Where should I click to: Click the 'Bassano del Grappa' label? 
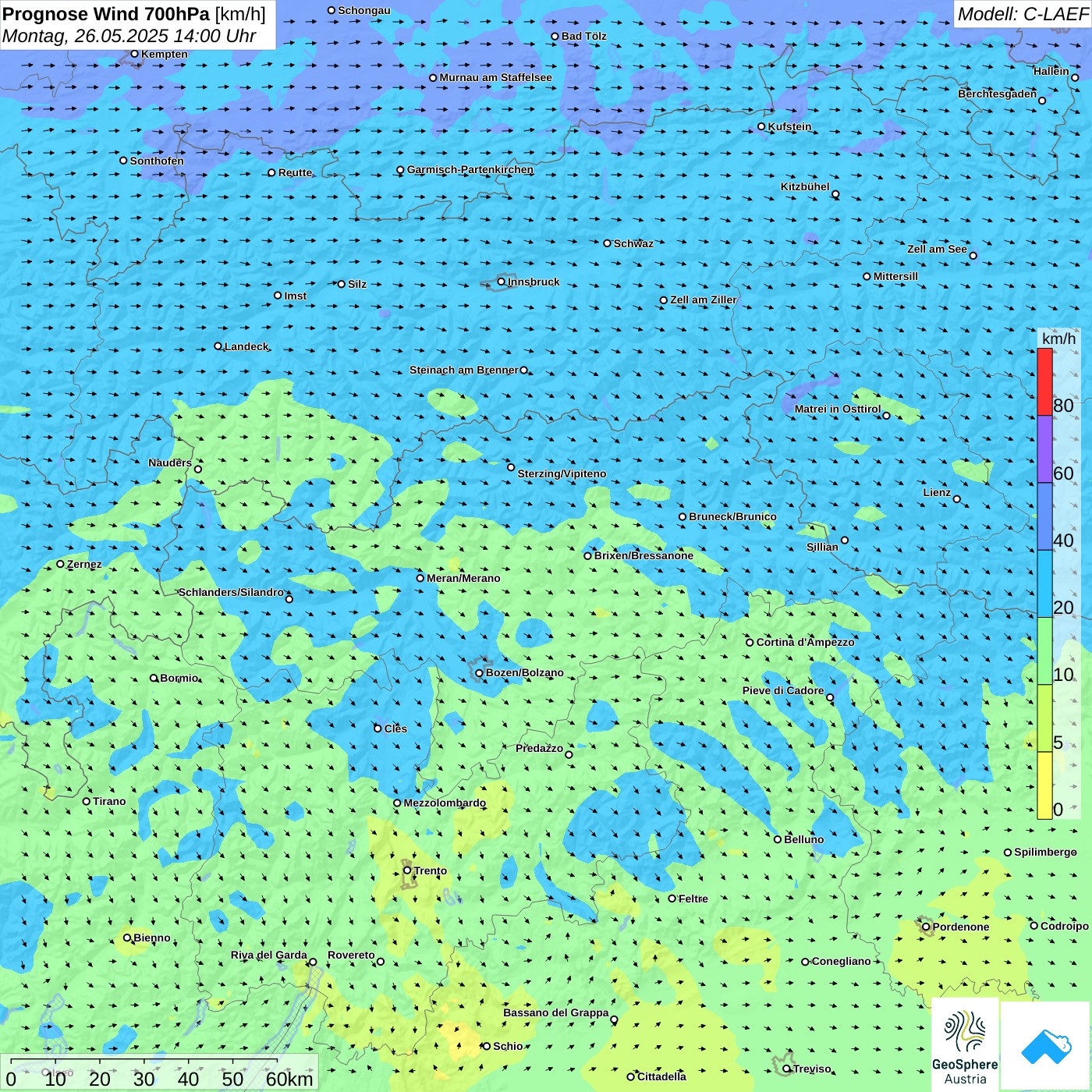(556, 1012)
